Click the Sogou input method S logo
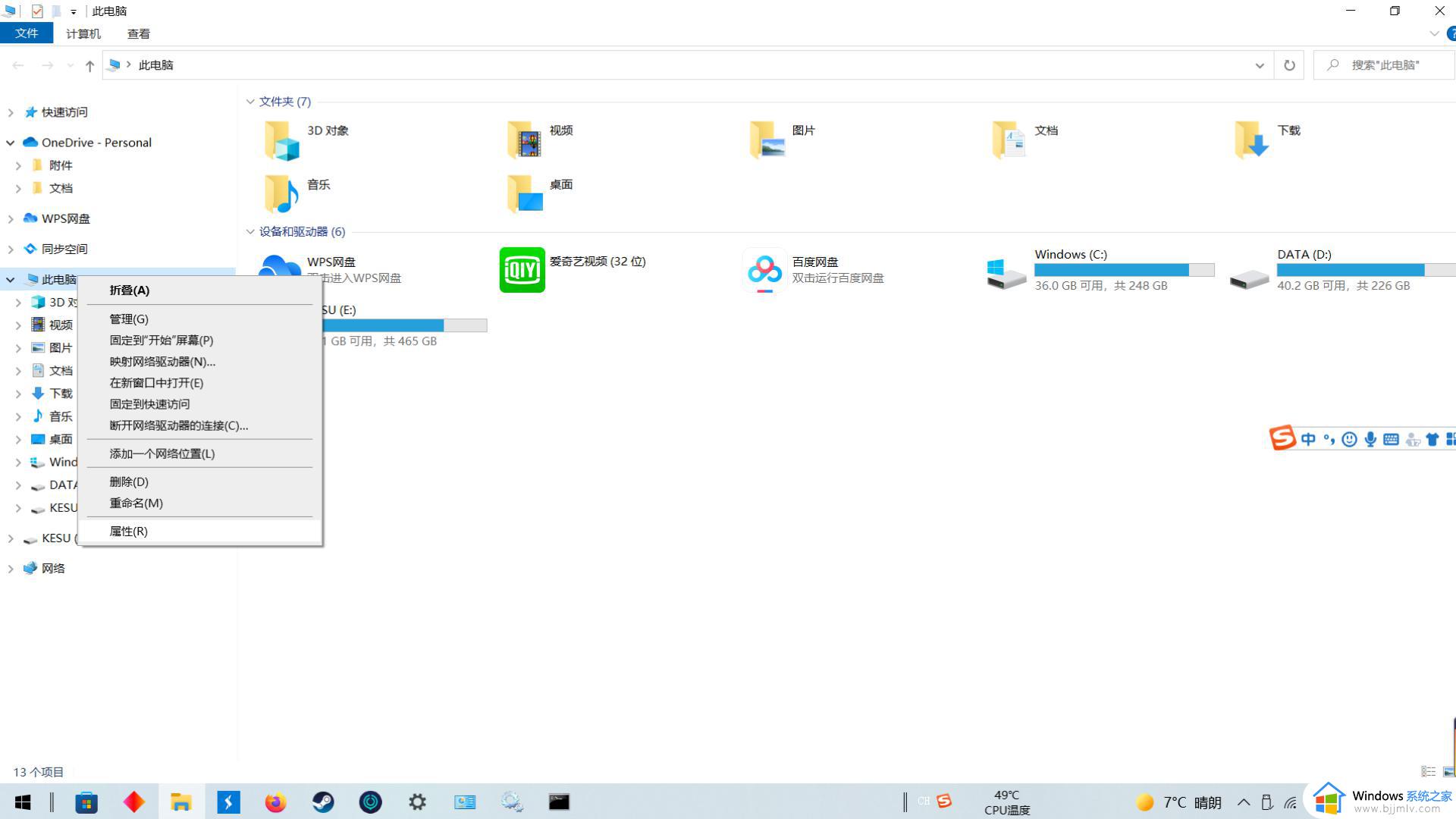The width and height of the screenshot is (1456, 819). tap(1282, 438)
